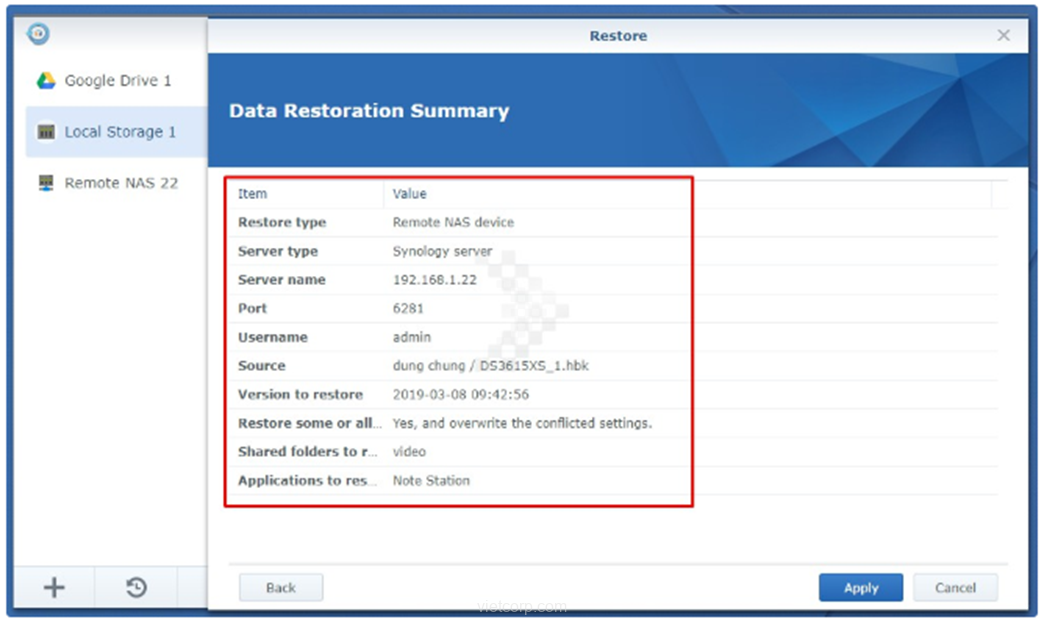Screen dimensions: 1044x625
Task: Select Local Storage 1 task
Action: click(119, 132)
